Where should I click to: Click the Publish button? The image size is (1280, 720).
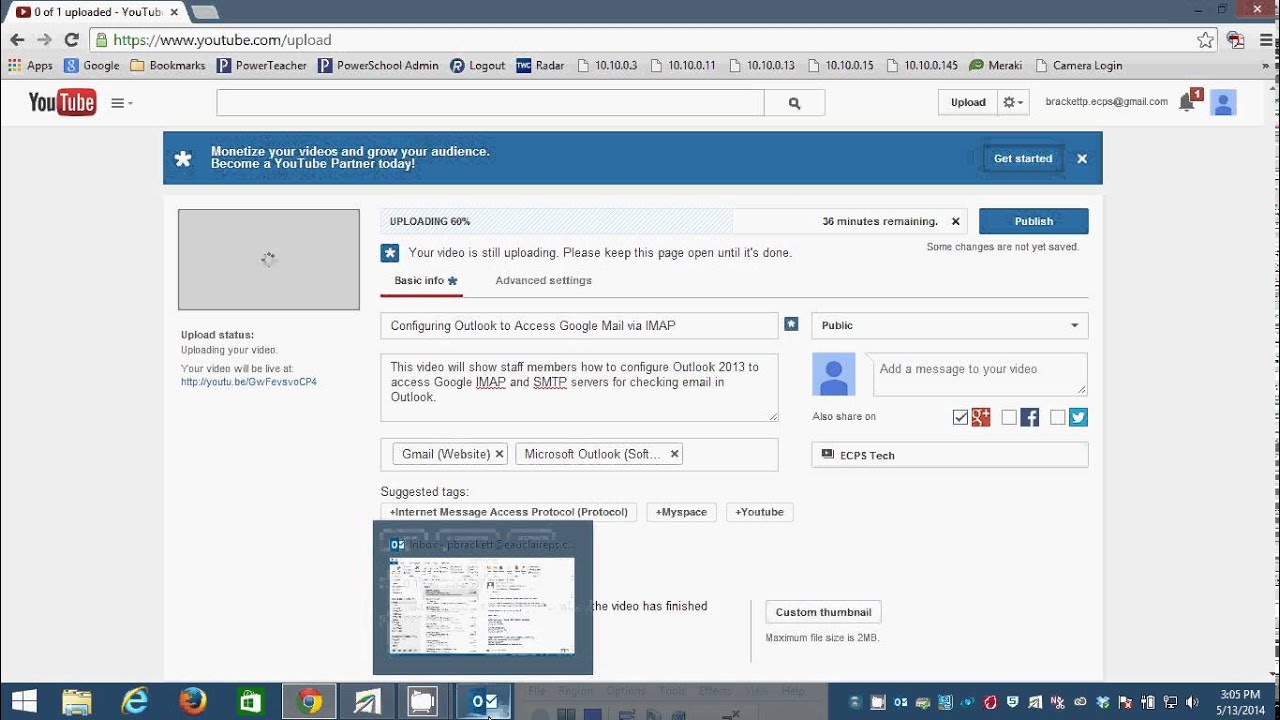pyautogui.click(x=1034, y=221)
